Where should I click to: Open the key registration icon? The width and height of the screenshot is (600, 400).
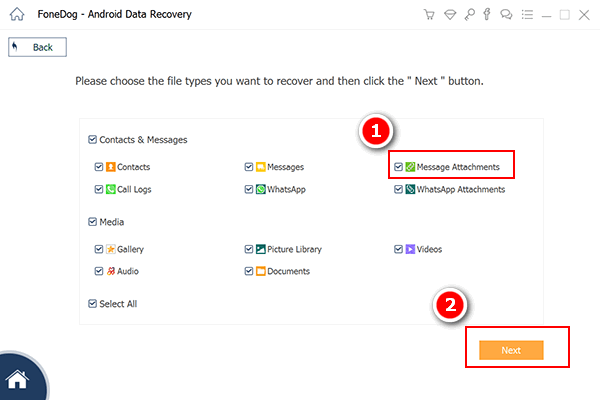click(470, 15)
